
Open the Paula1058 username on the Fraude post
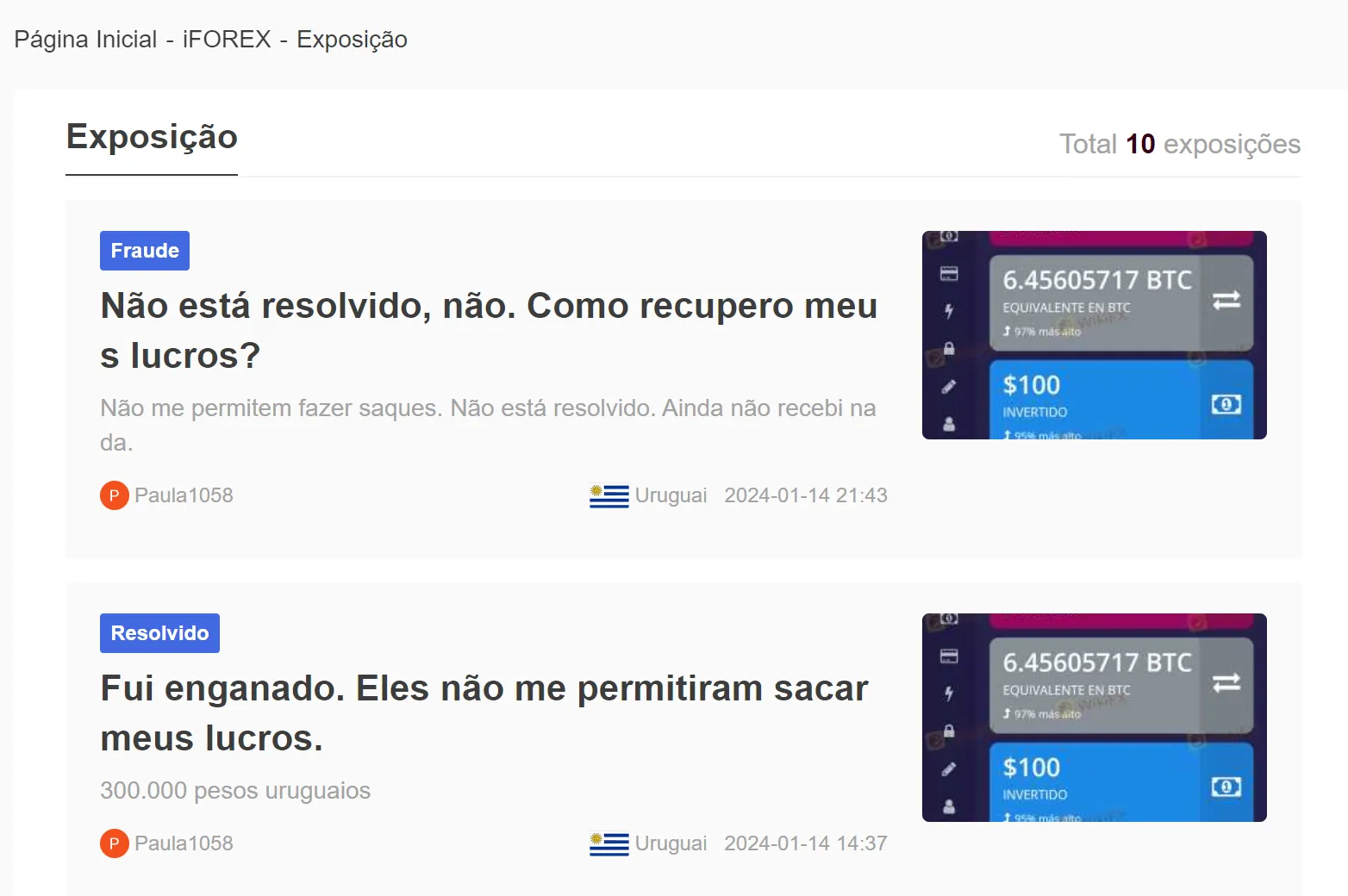(184, 495)
